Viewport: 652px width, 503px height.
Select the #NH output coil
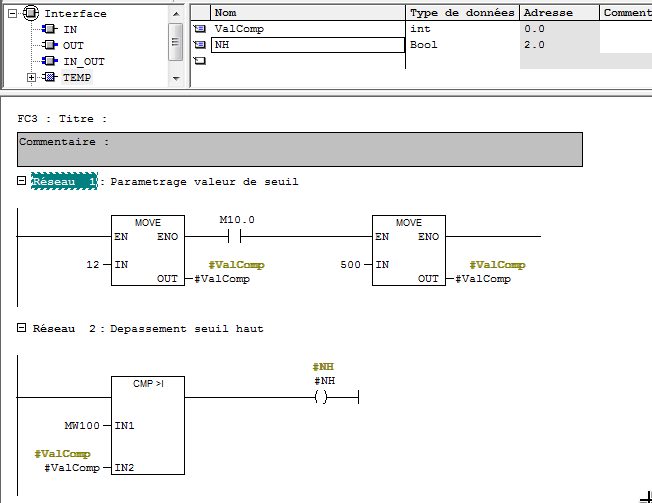click(320, 397)
